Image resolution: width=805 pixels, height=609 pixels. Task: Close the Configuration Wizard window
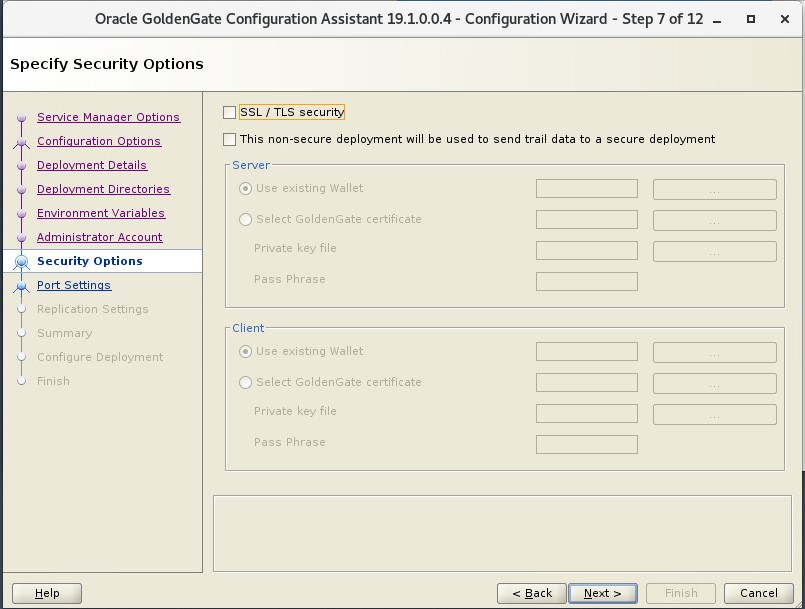[784, 19]
